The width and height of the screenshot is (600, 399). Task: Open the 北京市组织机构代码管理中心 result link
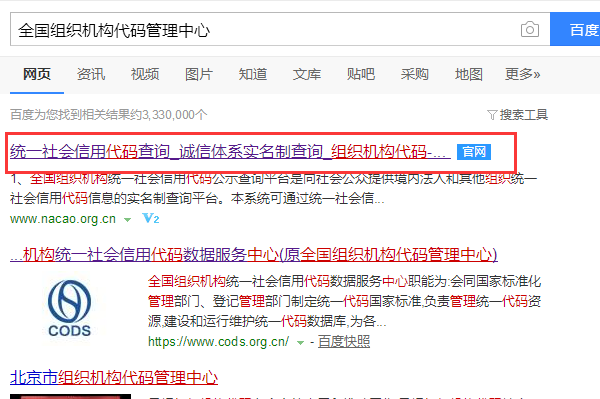(x=114, y=378)
